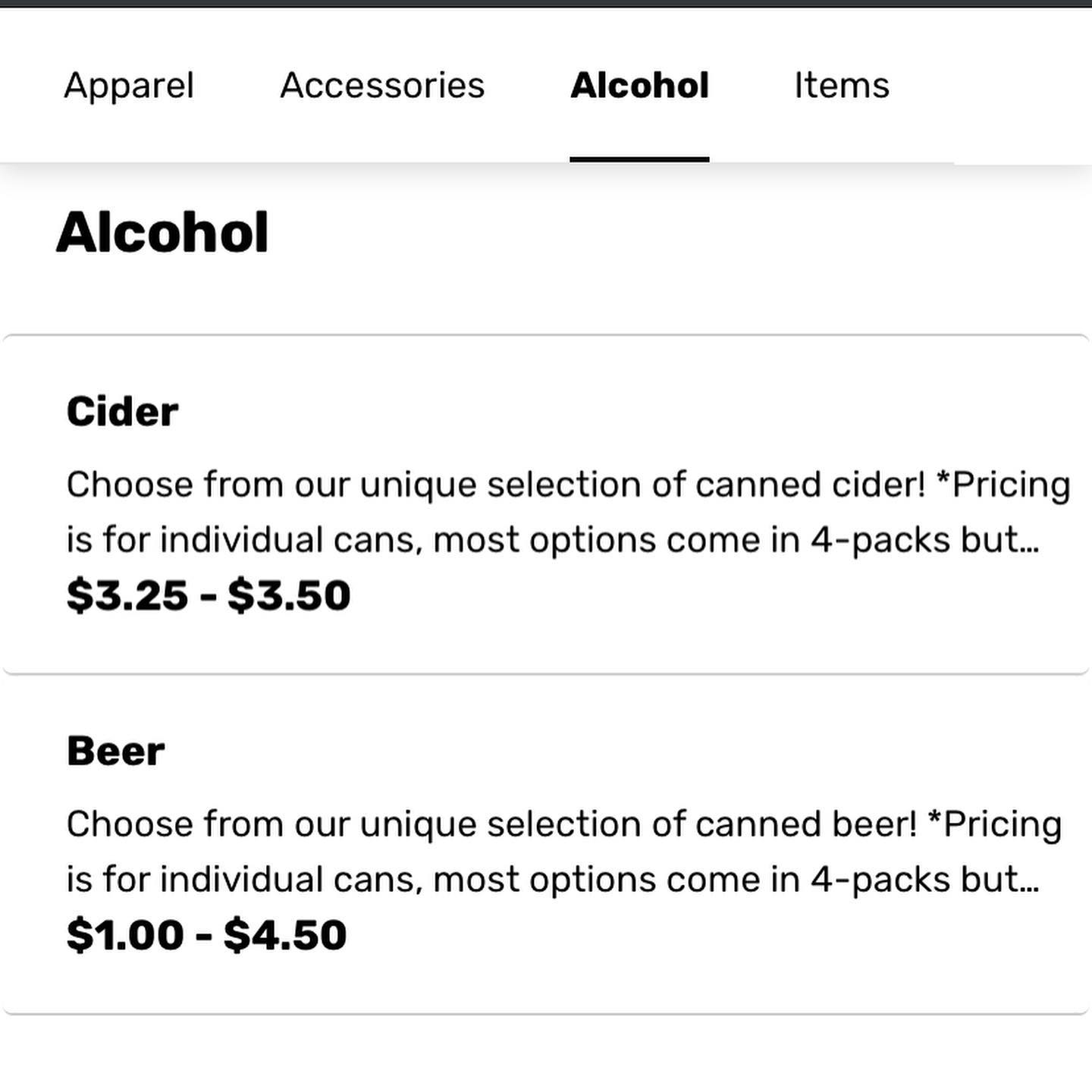Image resolution: width=1092 pixels, height=1092 pixels.
Task: Select the Beer price range $1.00 - $4.50
Action: pos(206,935)
